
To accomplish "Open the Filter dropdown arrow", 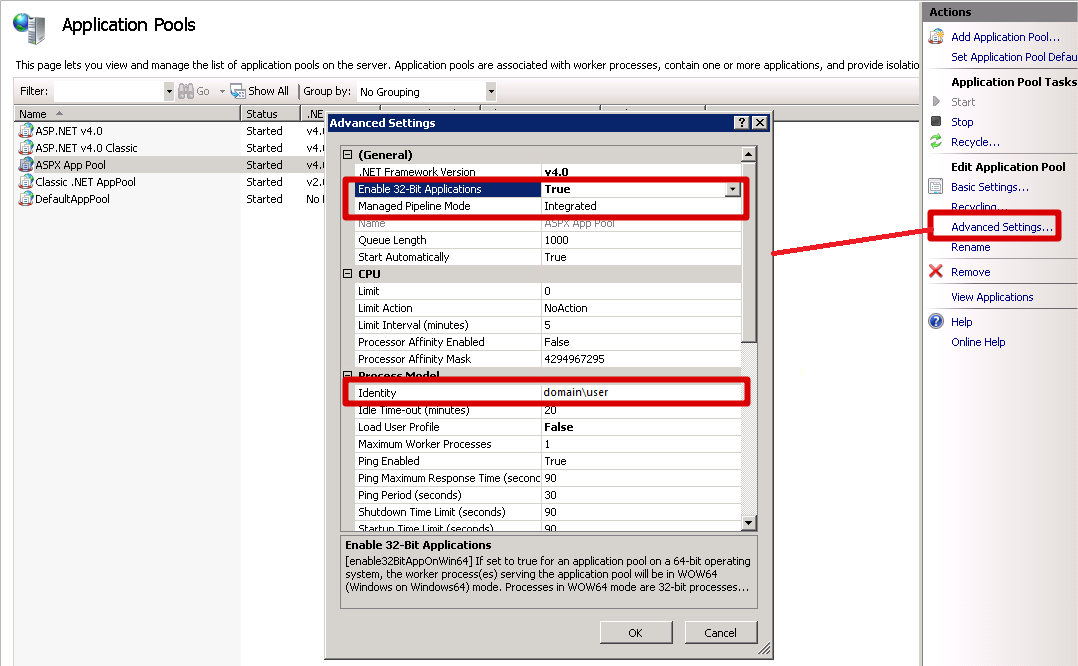I will tap(168, 91).
